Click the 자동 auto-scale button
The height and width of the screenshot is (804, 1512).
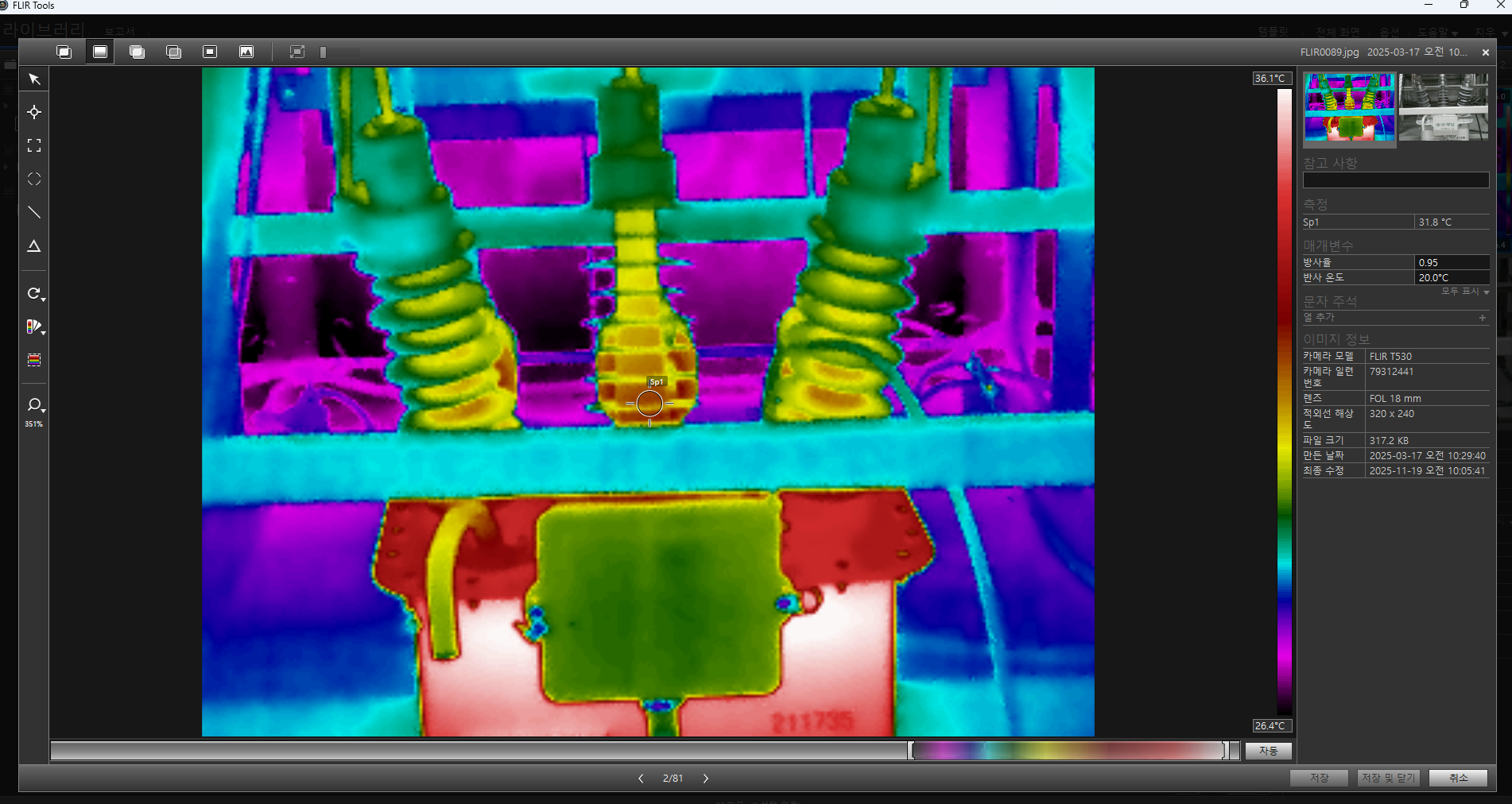1268,751
